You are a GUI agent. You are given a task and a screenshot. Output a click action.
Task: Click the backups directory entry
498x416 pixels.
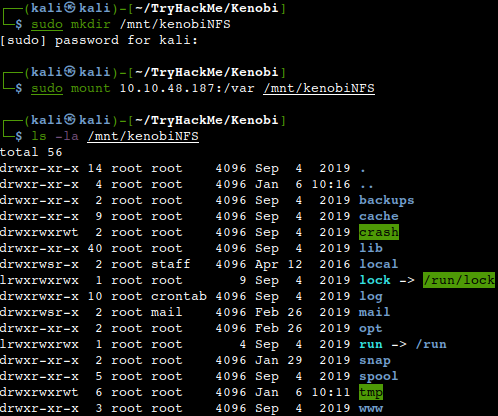pos(386,200)
